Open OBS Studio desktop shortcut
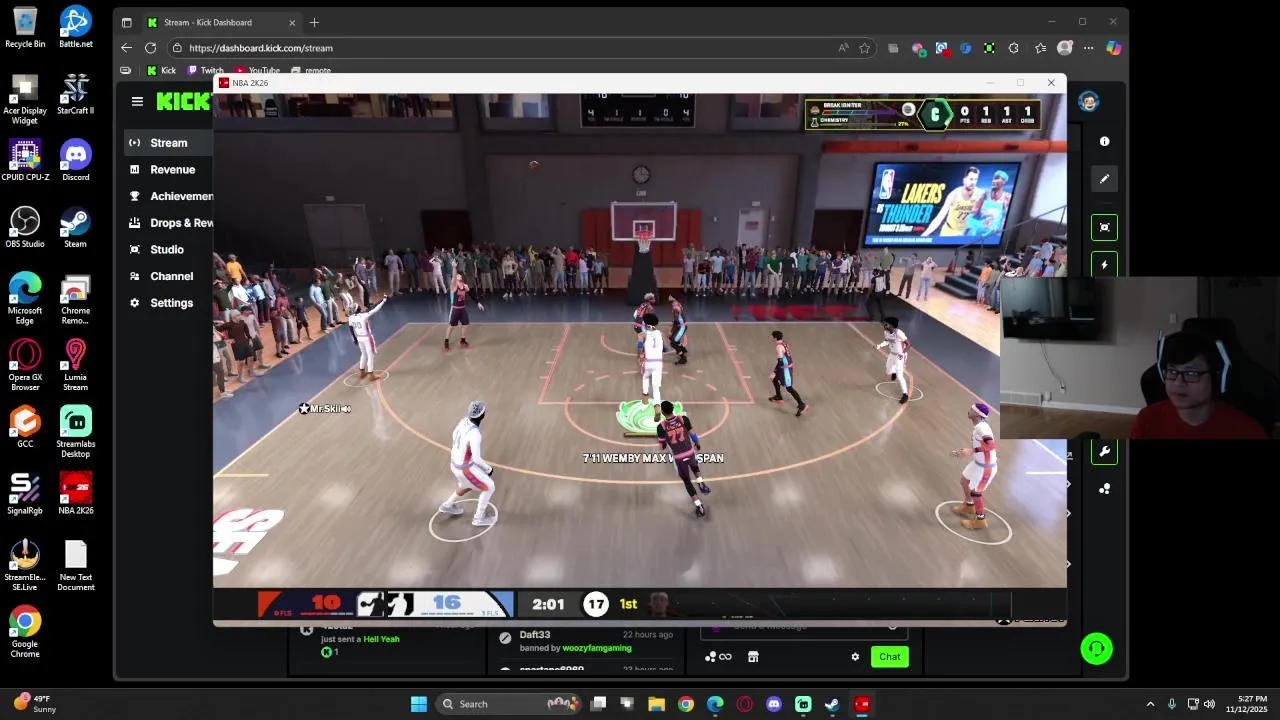This screenshot has width=1280, height=720. [25, 228]
